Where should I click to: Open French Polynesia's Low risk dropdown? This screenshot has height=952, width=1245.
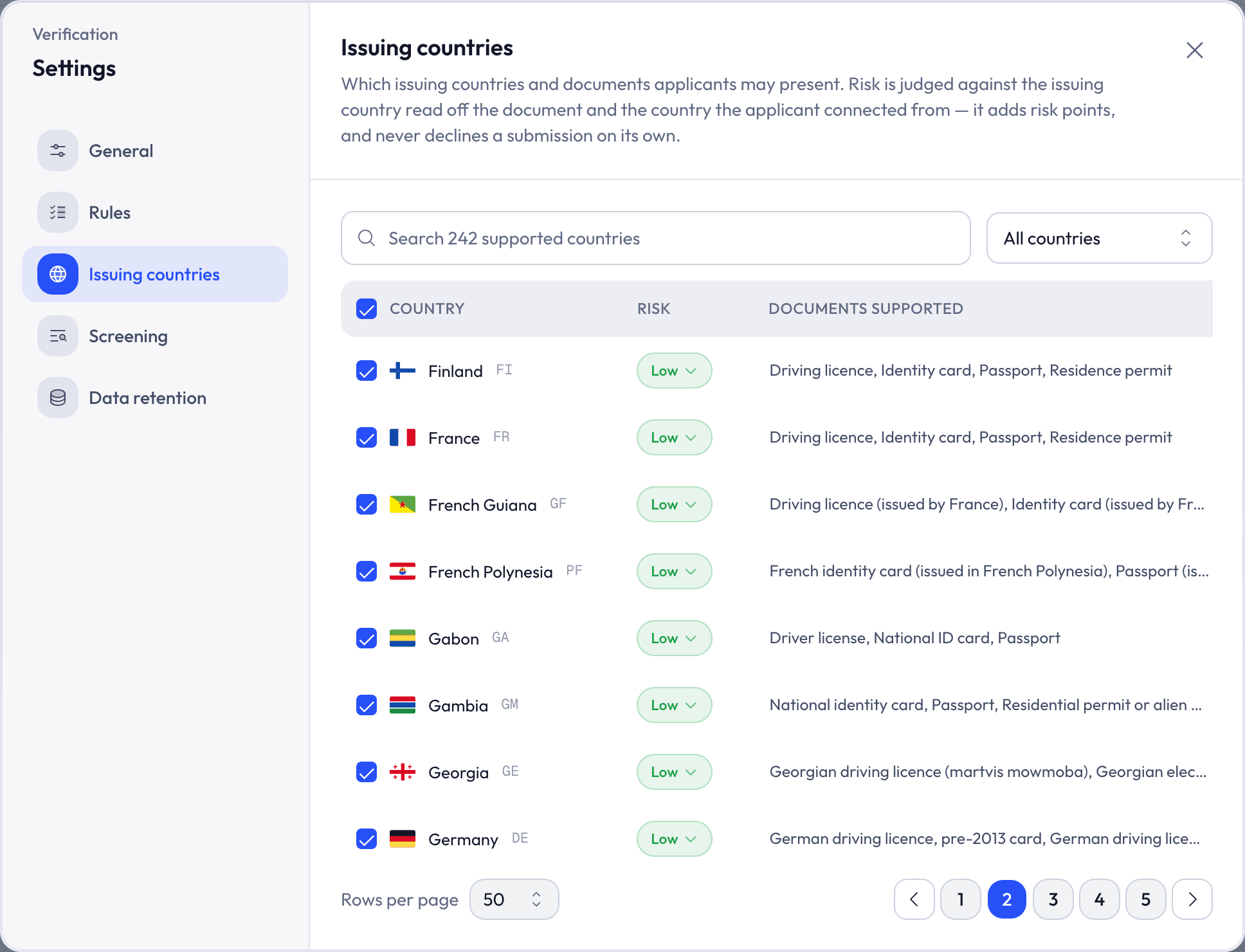point(675,571)
